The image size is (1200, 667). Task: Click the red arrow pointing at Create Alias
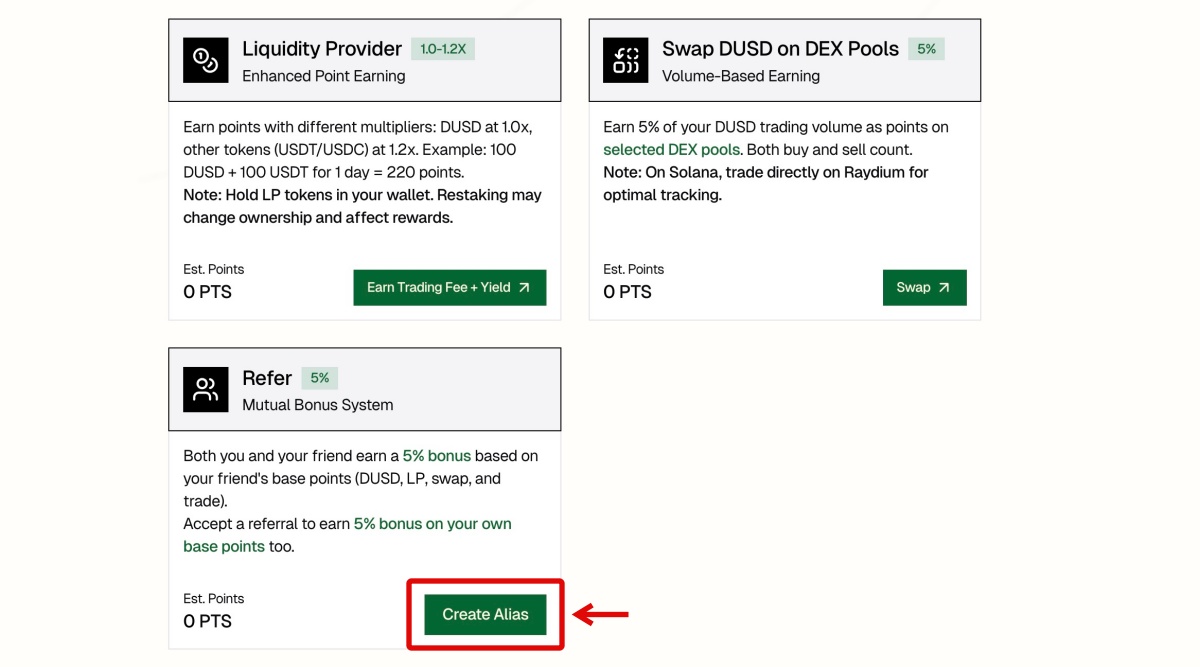[x=601, y=614]
